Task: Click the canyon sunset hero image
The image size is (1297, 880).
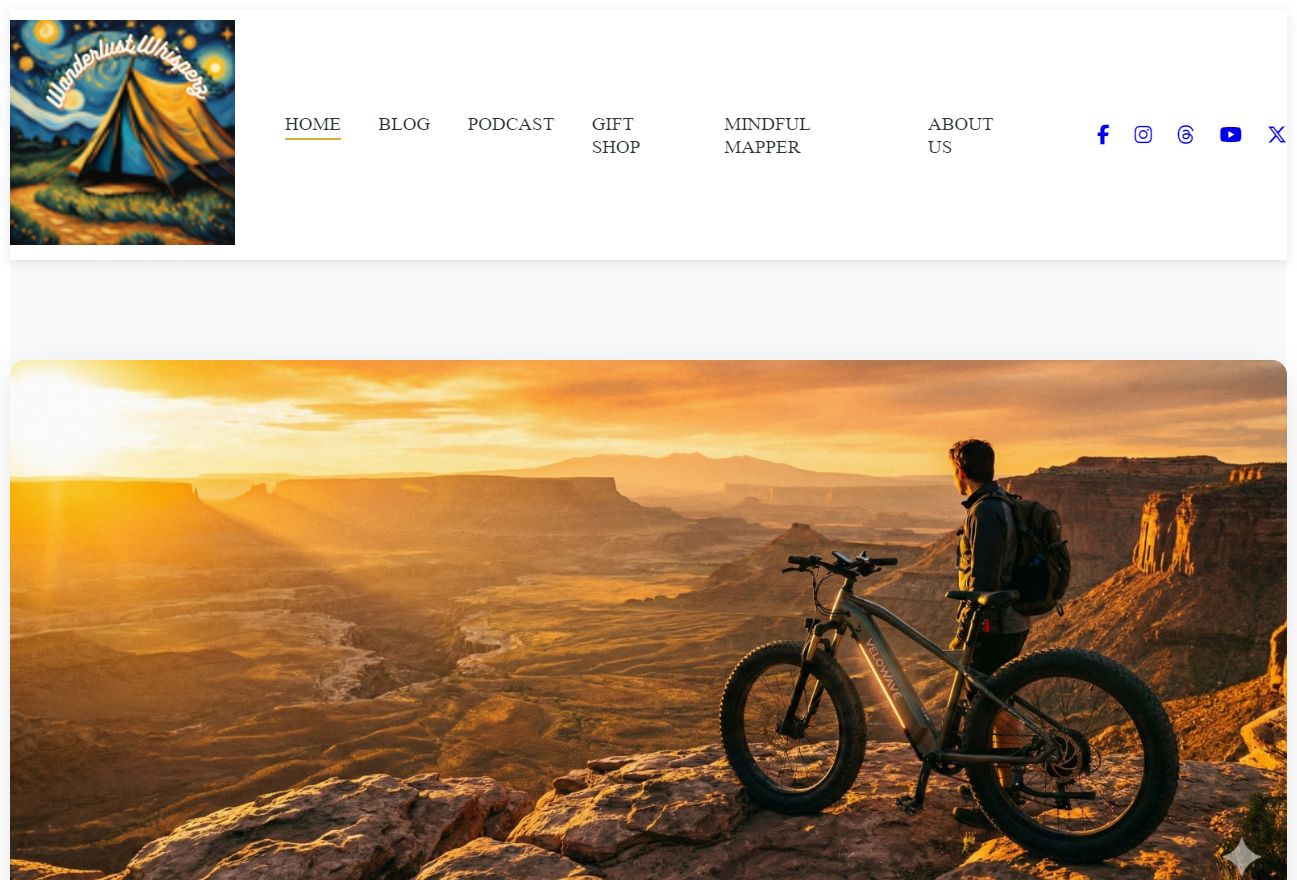Action: 648,620
